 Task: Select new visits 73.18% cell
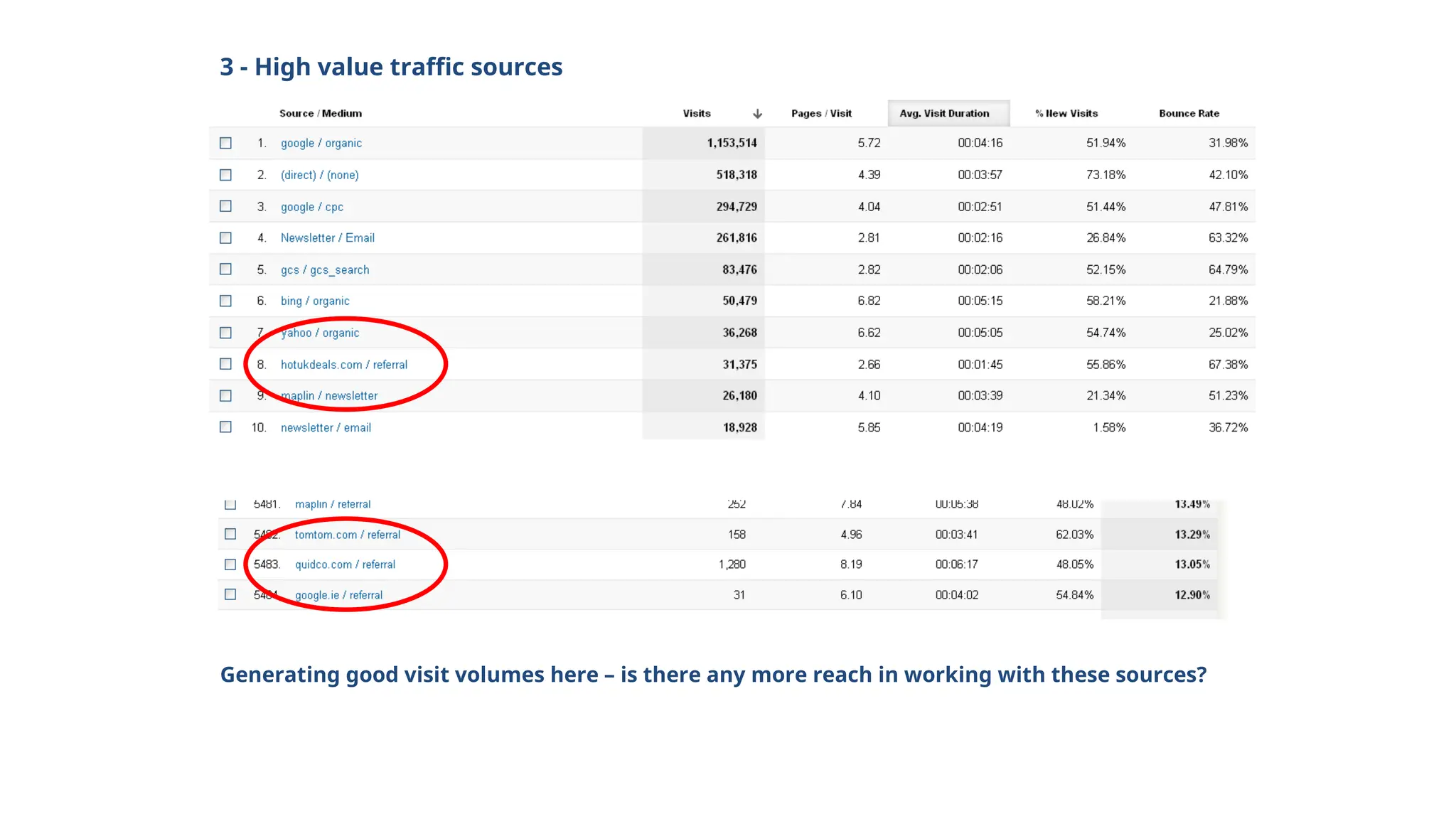(x=1106, y=175)
